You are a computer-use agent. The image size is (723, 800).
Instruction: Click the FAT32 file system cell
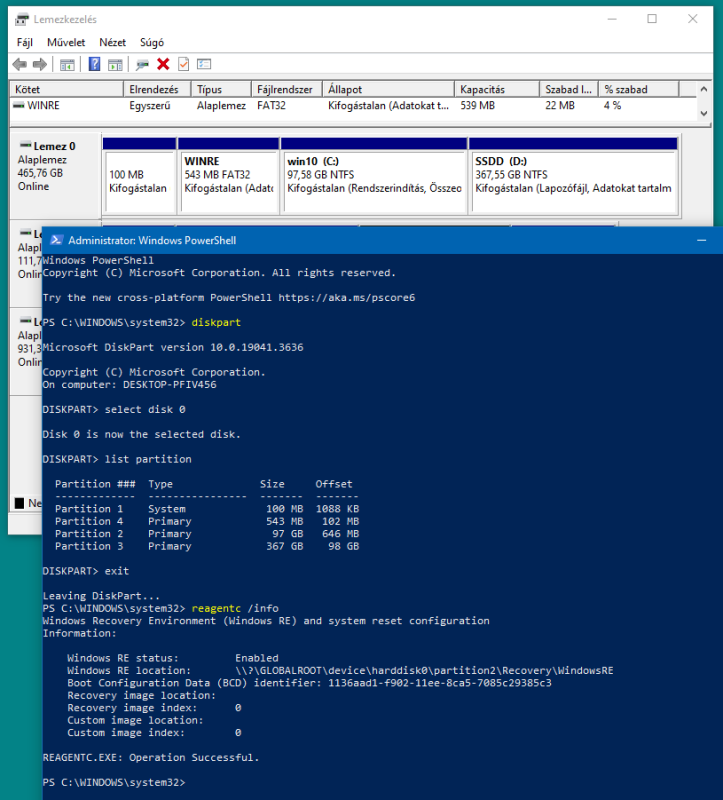[x=271, y=106]
